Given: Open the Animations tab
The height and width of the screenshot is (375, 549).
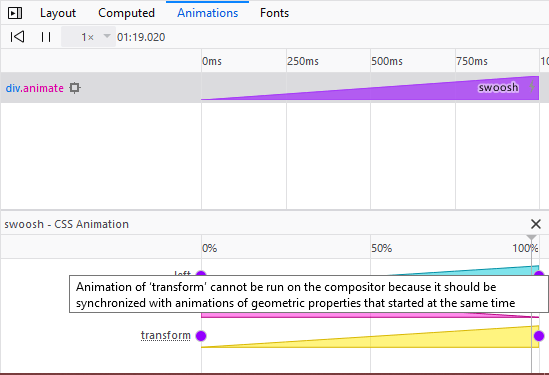Looking at the screenshot, I should click(208, 13).
